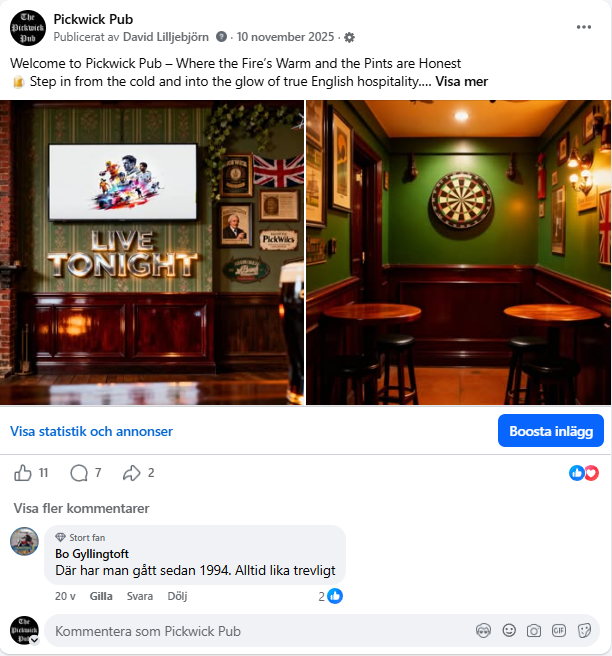The height and width of the screenshot is (656, 612).
Task: Click Svara under Bo Gyllingtoft's comment
Action: pyautogui.click(x=140, y=596)
